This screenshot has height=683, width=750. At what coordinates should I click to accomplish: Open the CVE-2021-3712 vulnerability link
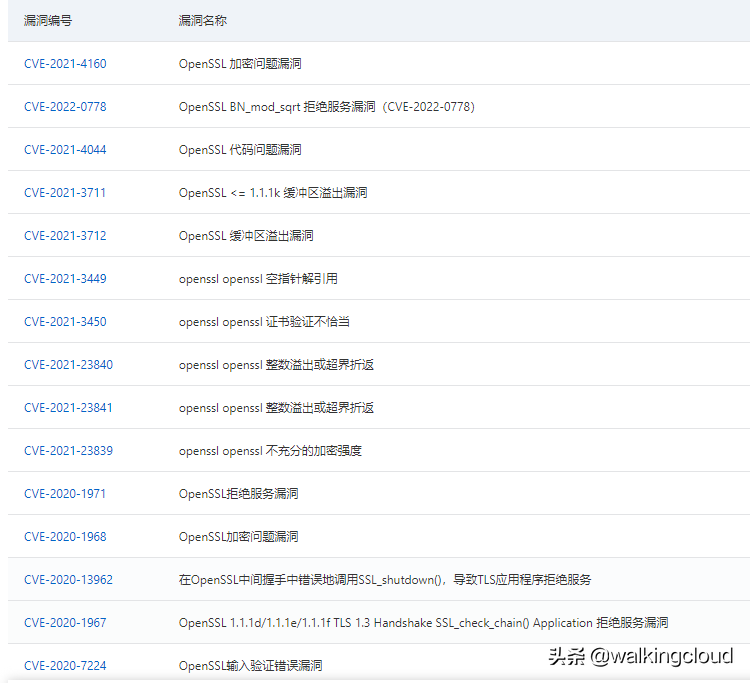pyautogui.click(x=65, y=236)
